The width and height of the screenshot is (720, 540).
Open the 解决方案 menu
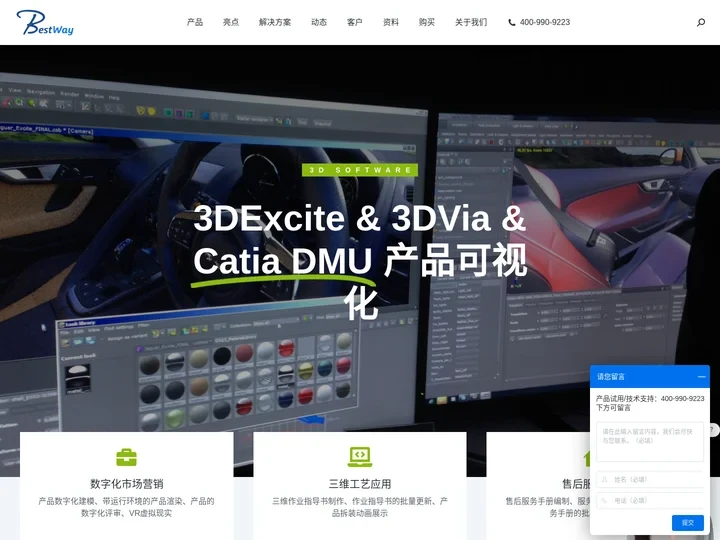(x=275, y=22)
